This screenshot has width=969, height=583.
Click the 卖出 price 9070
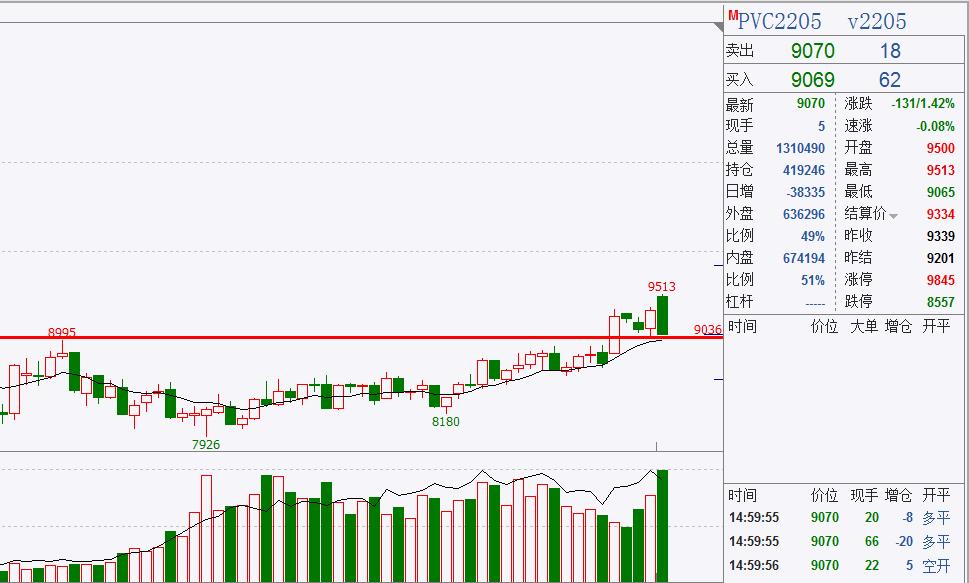coord(813,51)
